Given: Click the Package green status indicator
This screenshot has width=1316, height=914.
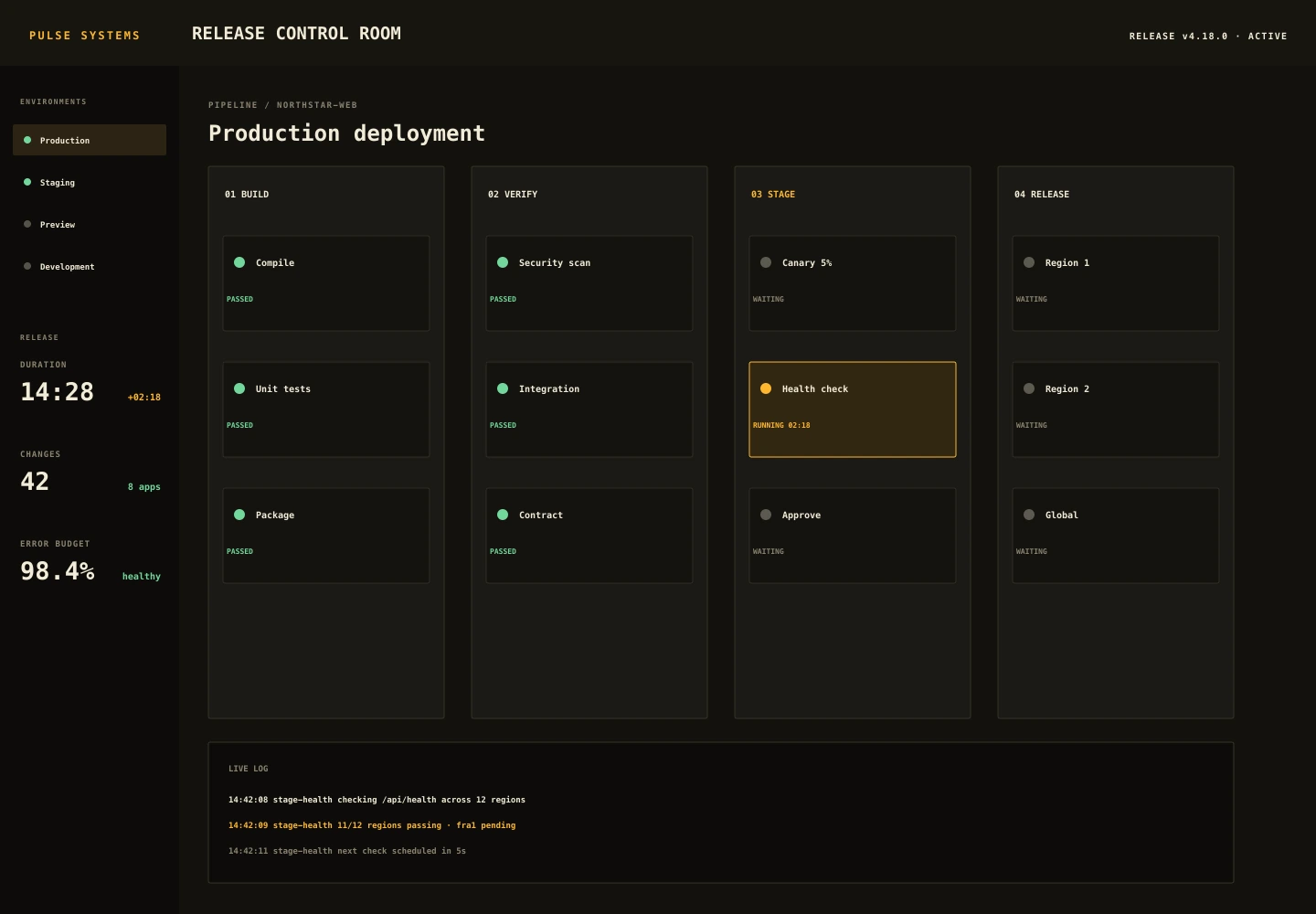Looking at the screenshot, I should point(239,515).
